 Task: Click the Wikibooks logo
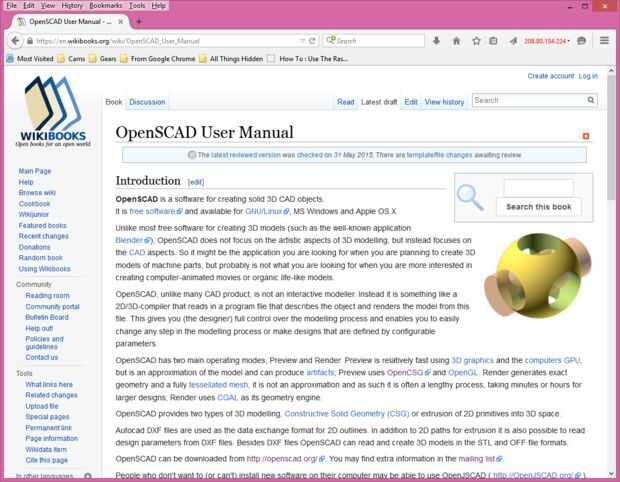[x=53, y=112]
